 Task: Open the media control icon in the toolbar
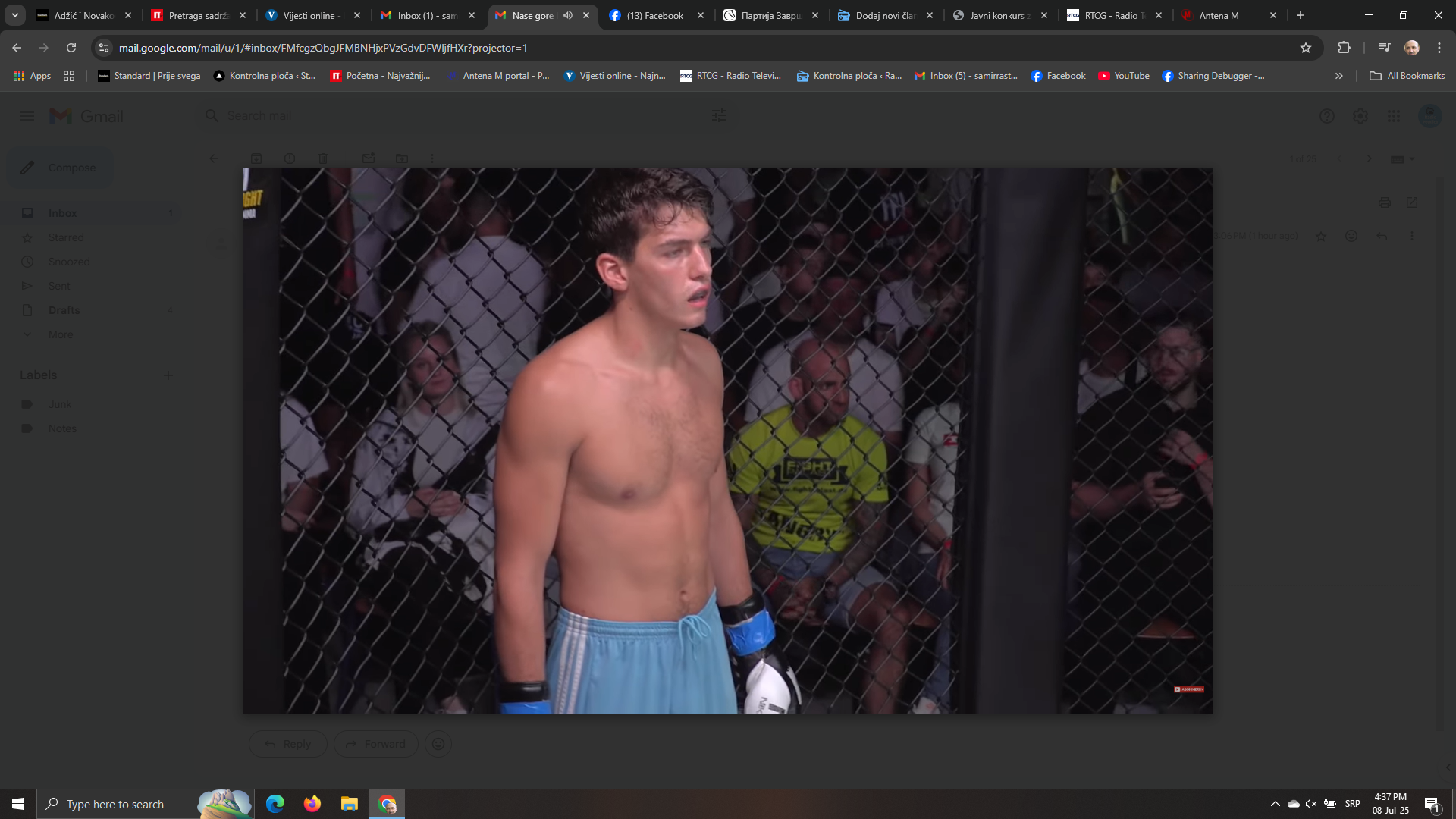click(1385, 48)
